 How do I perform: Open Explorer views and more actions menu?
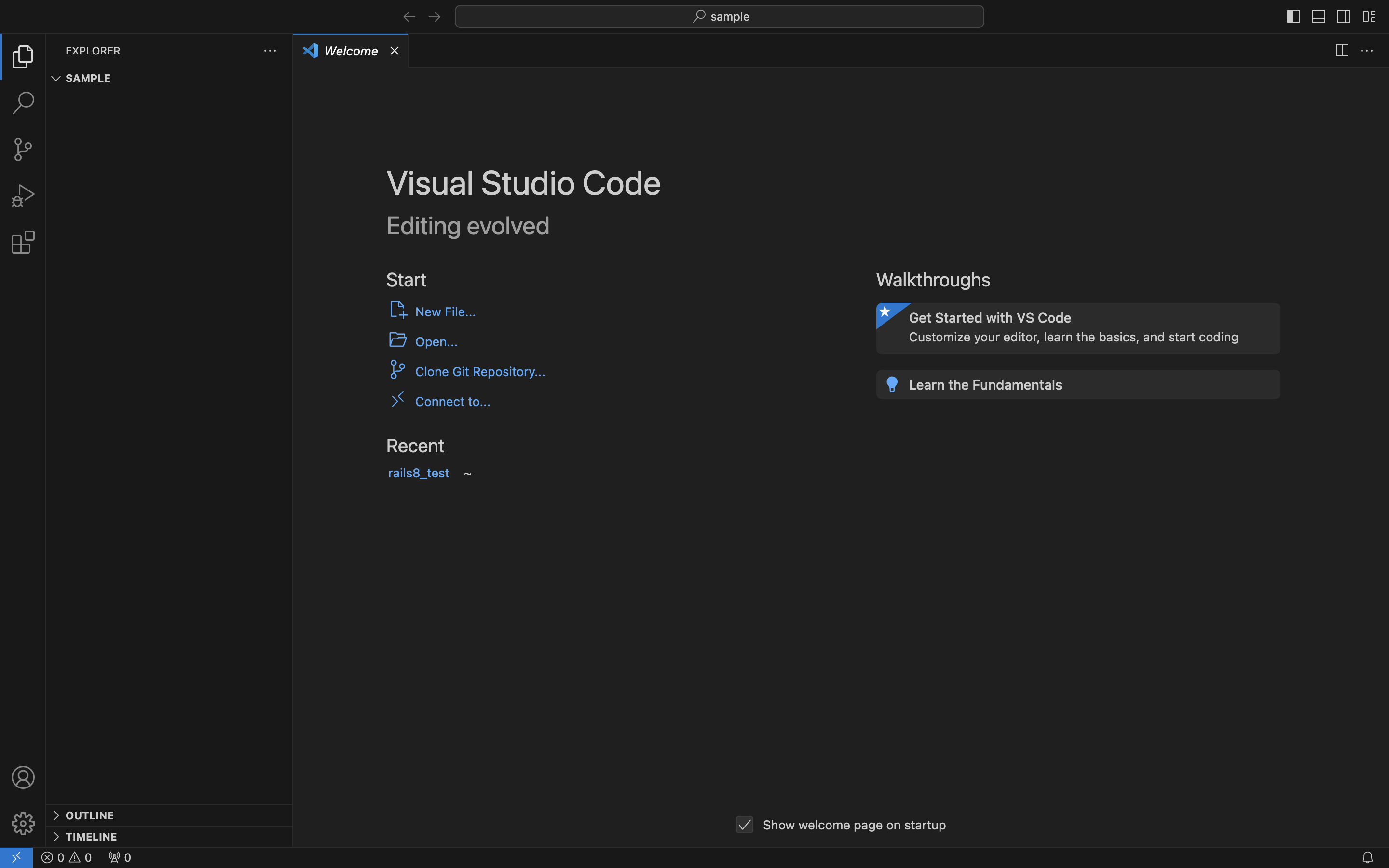[270, 51]
